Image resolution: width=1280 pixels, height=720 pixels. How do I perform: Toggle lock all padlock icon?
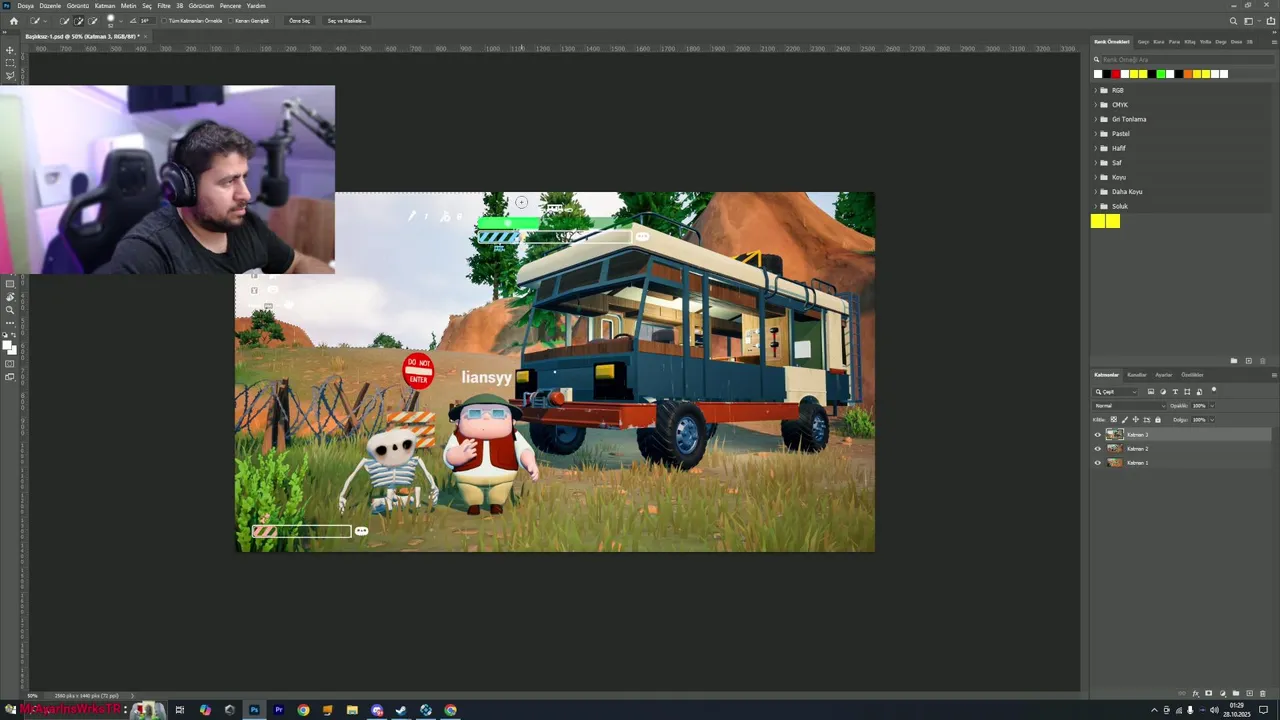click(1158, 420)
